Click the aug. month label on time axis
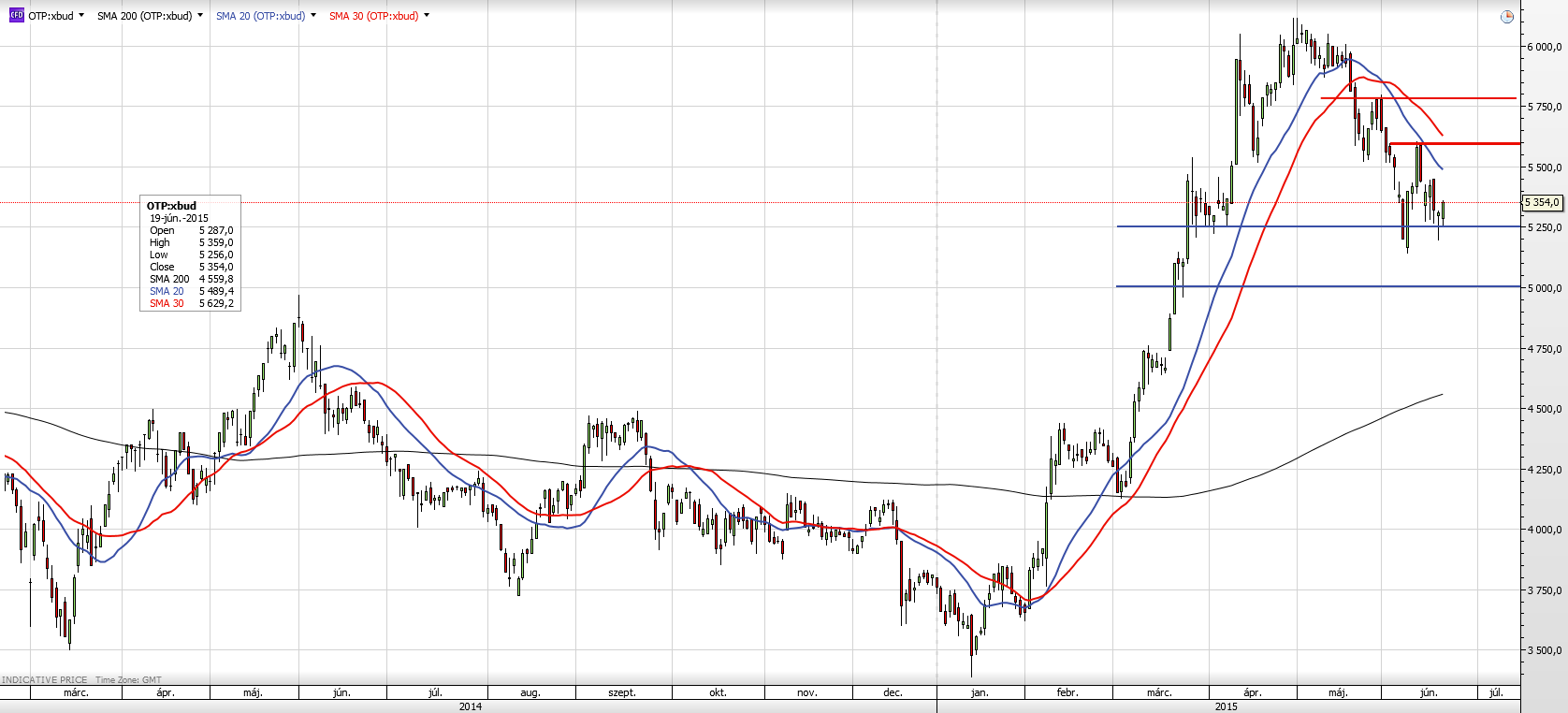 (x=530, y=692)
